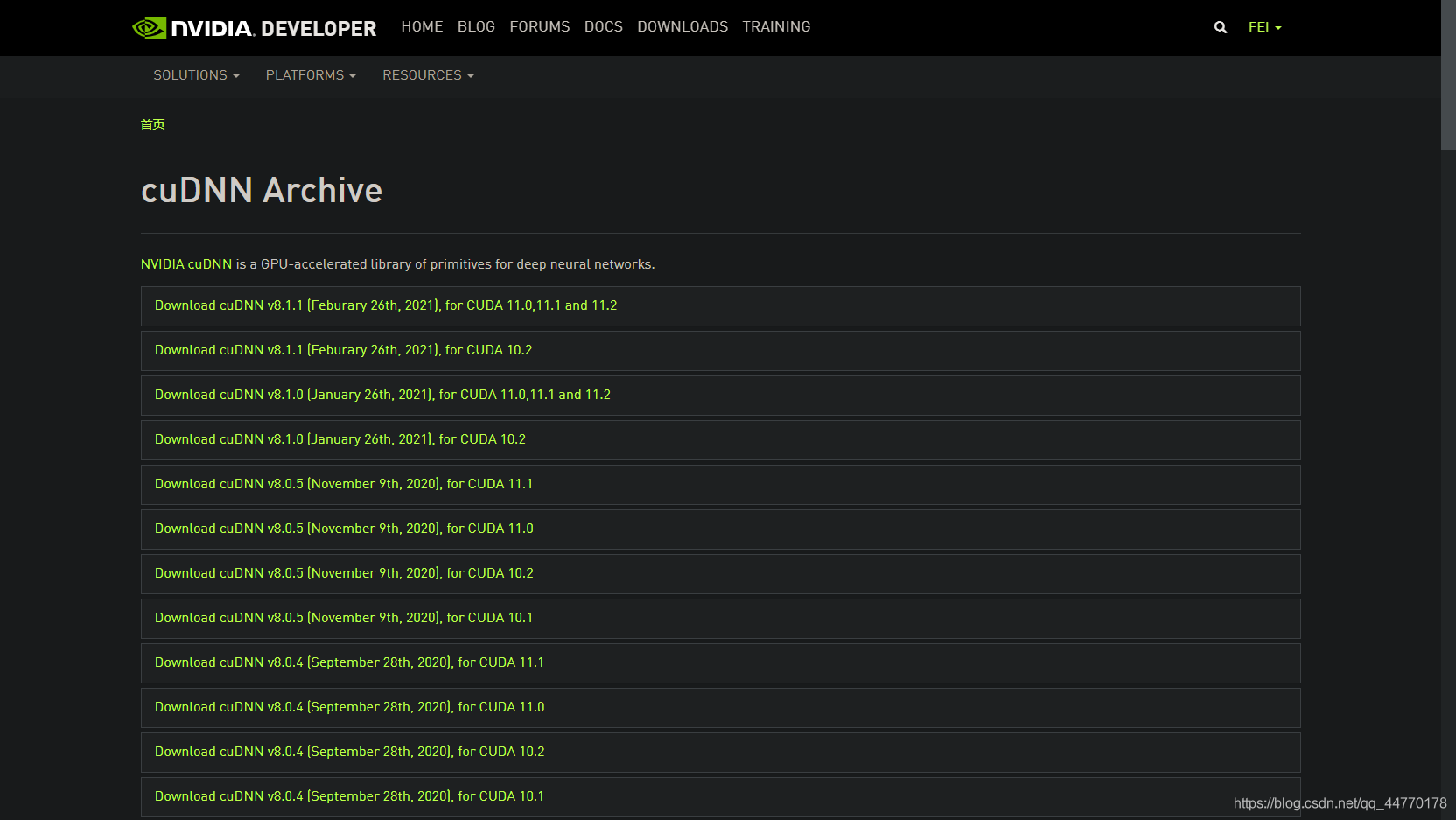Screen dimensions: 1456x820
Task: Expand cuDNN v8.1.0 for CUDA 11.0,11.1 and 11.2
Action: coord(720,396)
